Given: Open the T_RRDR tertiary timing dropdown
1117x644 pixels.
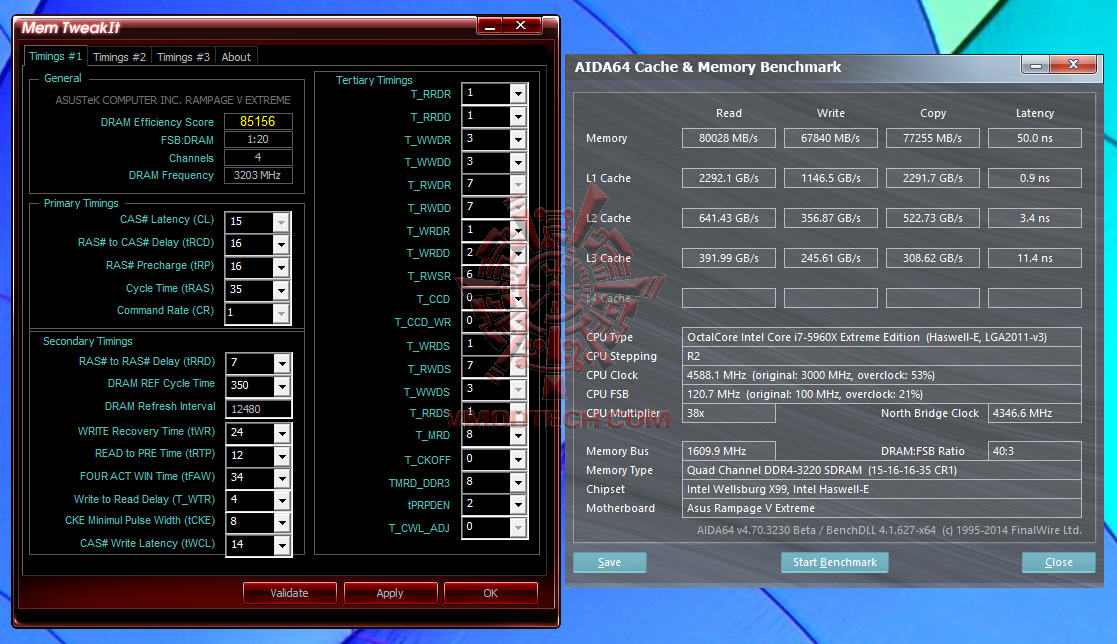Looking at the screenshot, I should click(518, 93).
